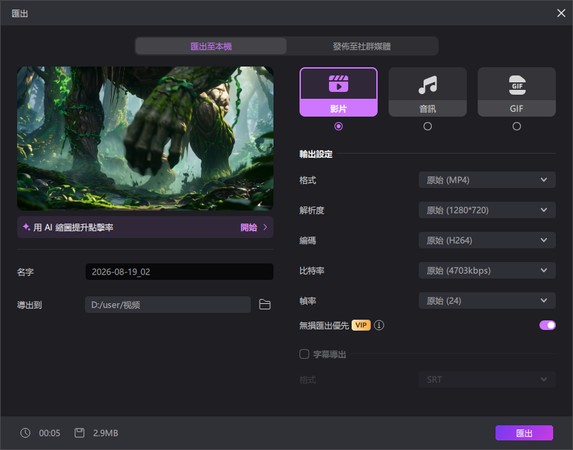This screenshot has width=573, height=450.
Task: Click the 幀率 label
Action: (308, 301)
